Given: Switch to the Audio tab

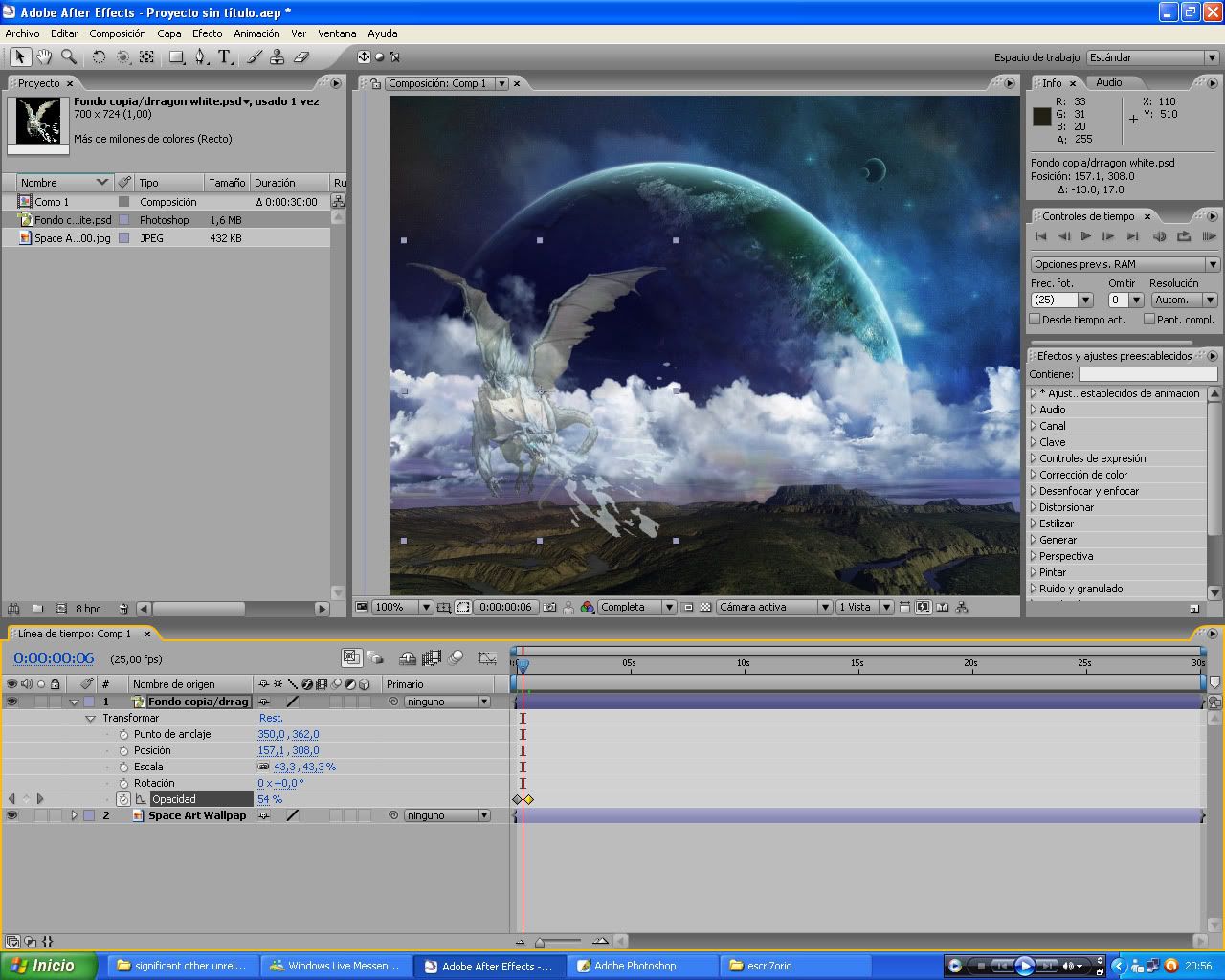Looking at the screenshot, I should pyautogui.click(x=1108, y=82).
